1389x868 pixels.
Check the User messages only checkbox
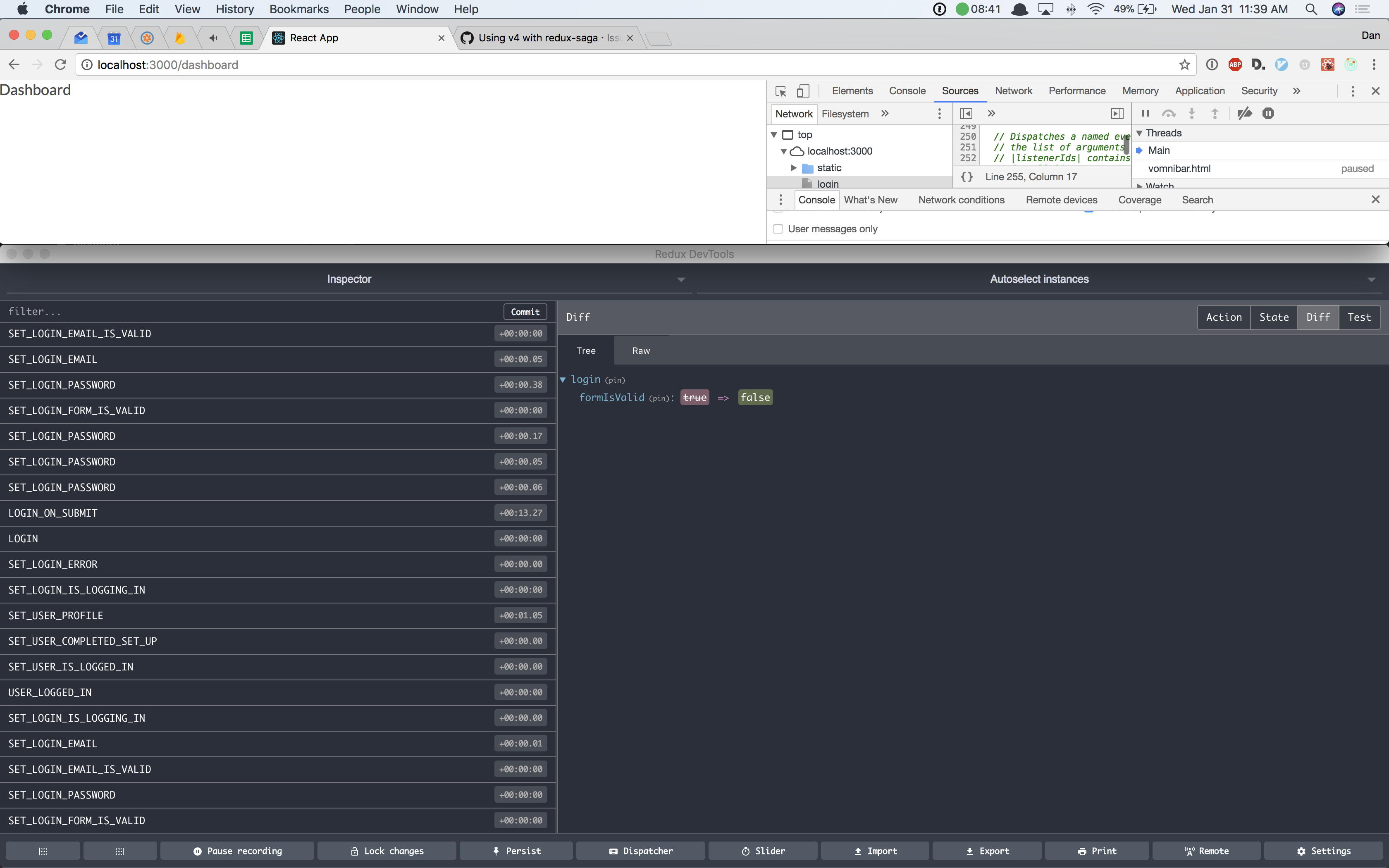pos(778,229)
